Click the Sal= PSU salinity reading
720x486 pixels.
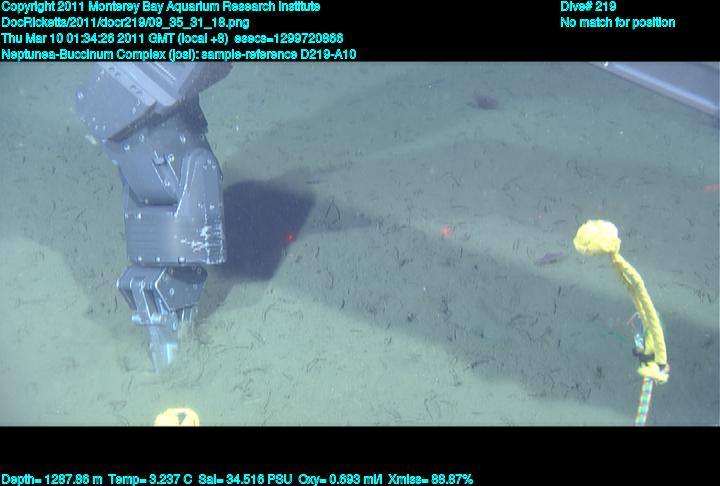(245, 480)
